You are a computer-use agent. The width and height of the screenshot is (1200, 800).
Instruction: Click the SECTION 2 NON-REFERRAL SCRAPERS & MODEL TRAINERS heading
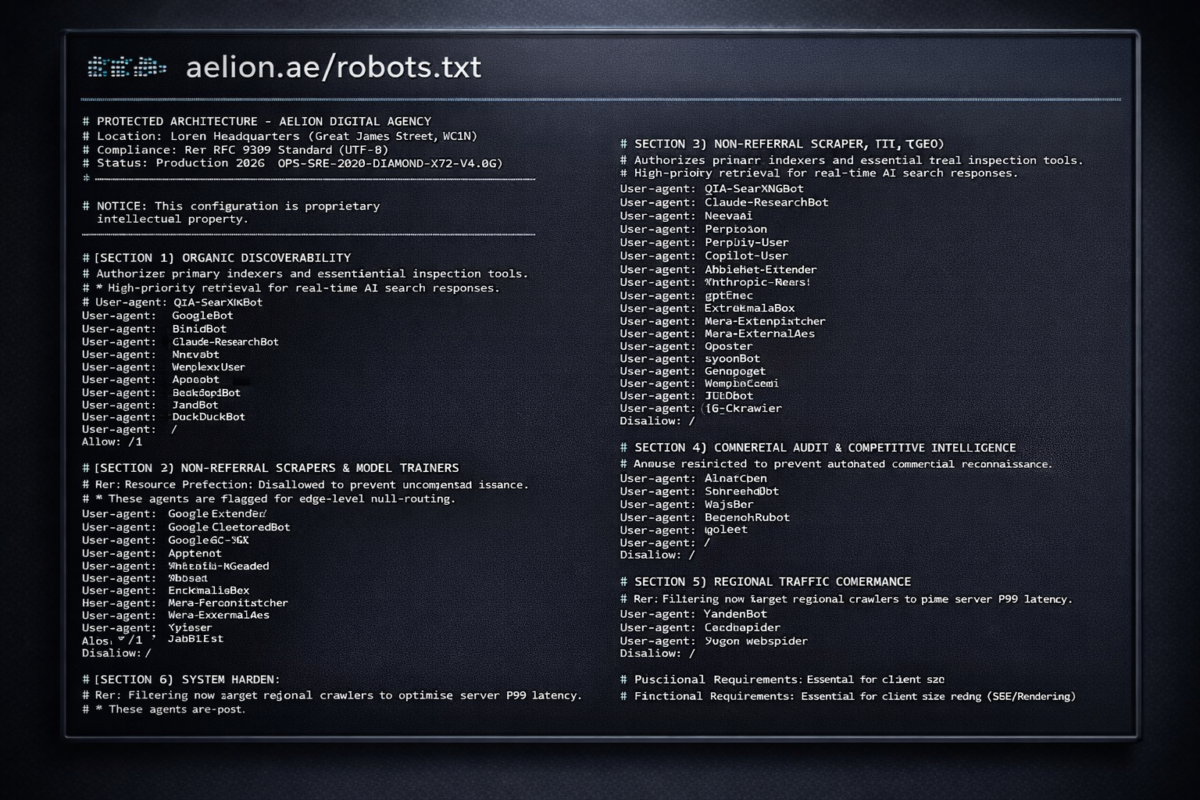tap(270, 467)
